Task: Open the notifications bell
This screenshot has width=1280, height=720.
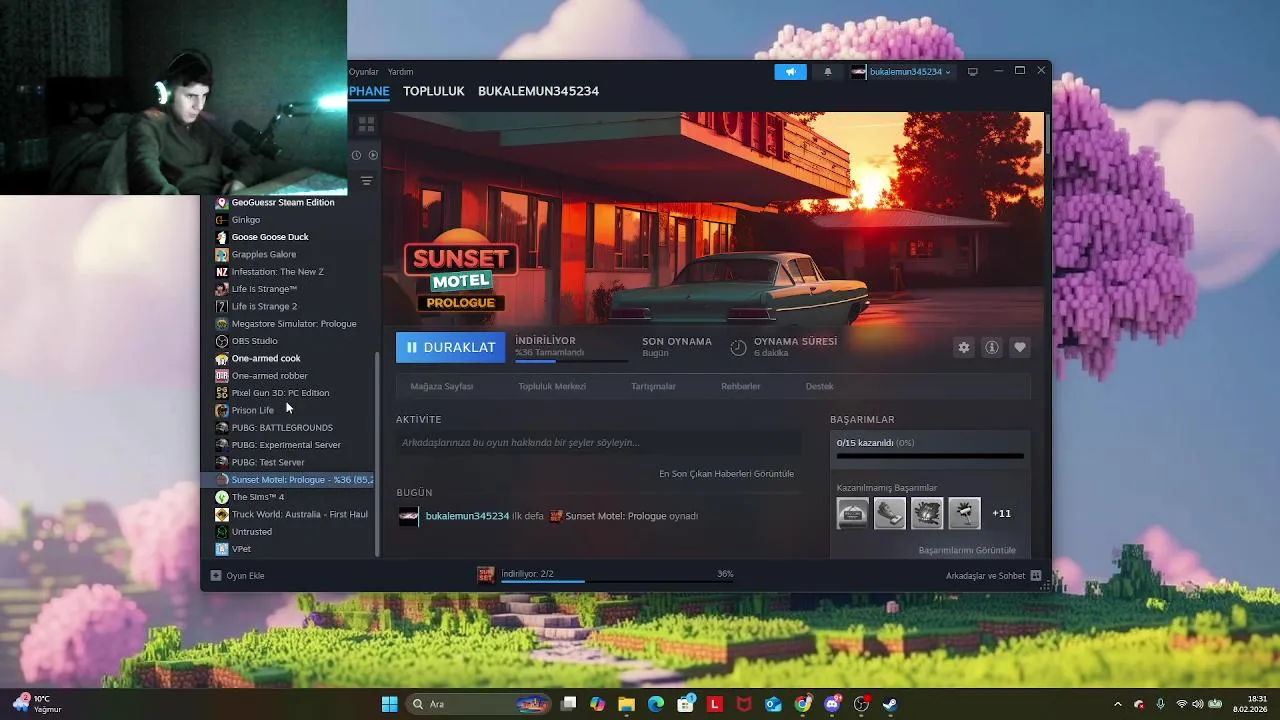Action: click(x=827, y=72)
